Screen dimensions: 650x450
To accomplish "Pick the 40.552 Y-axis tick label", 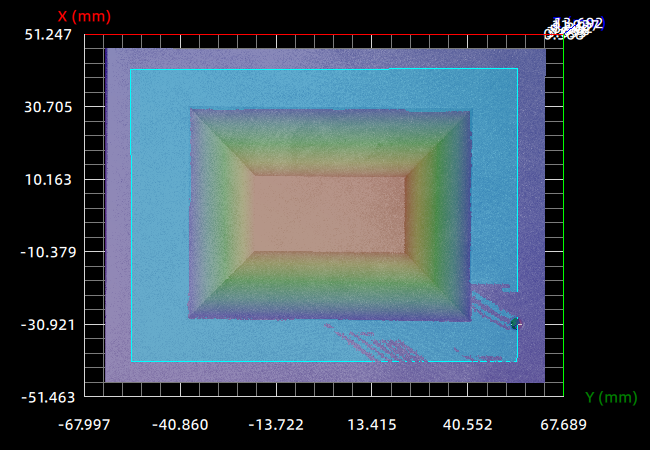I will [467, 425].
